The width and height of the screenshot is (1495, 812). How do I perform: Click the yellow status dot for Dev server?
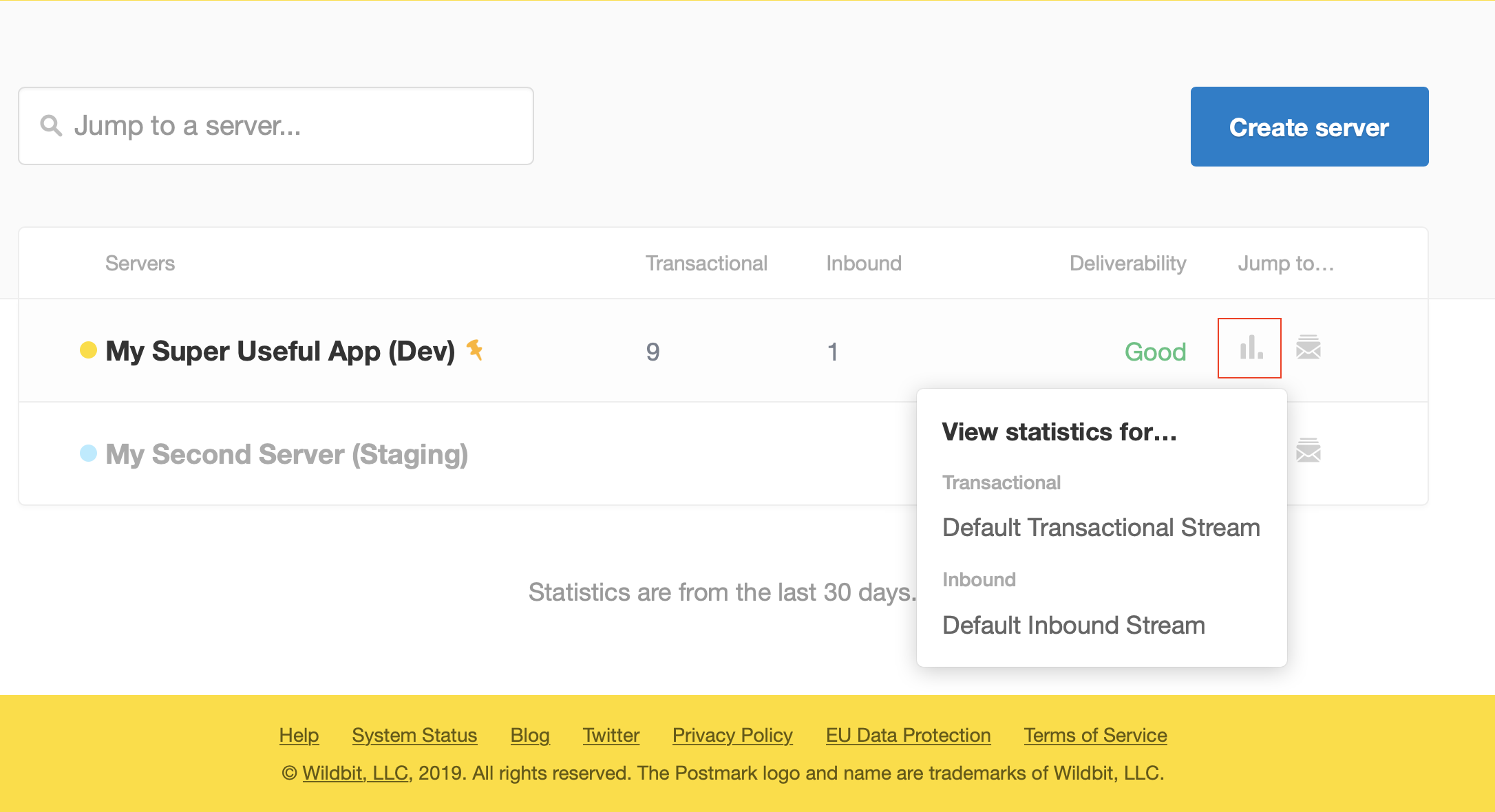(x=88, y=350)
